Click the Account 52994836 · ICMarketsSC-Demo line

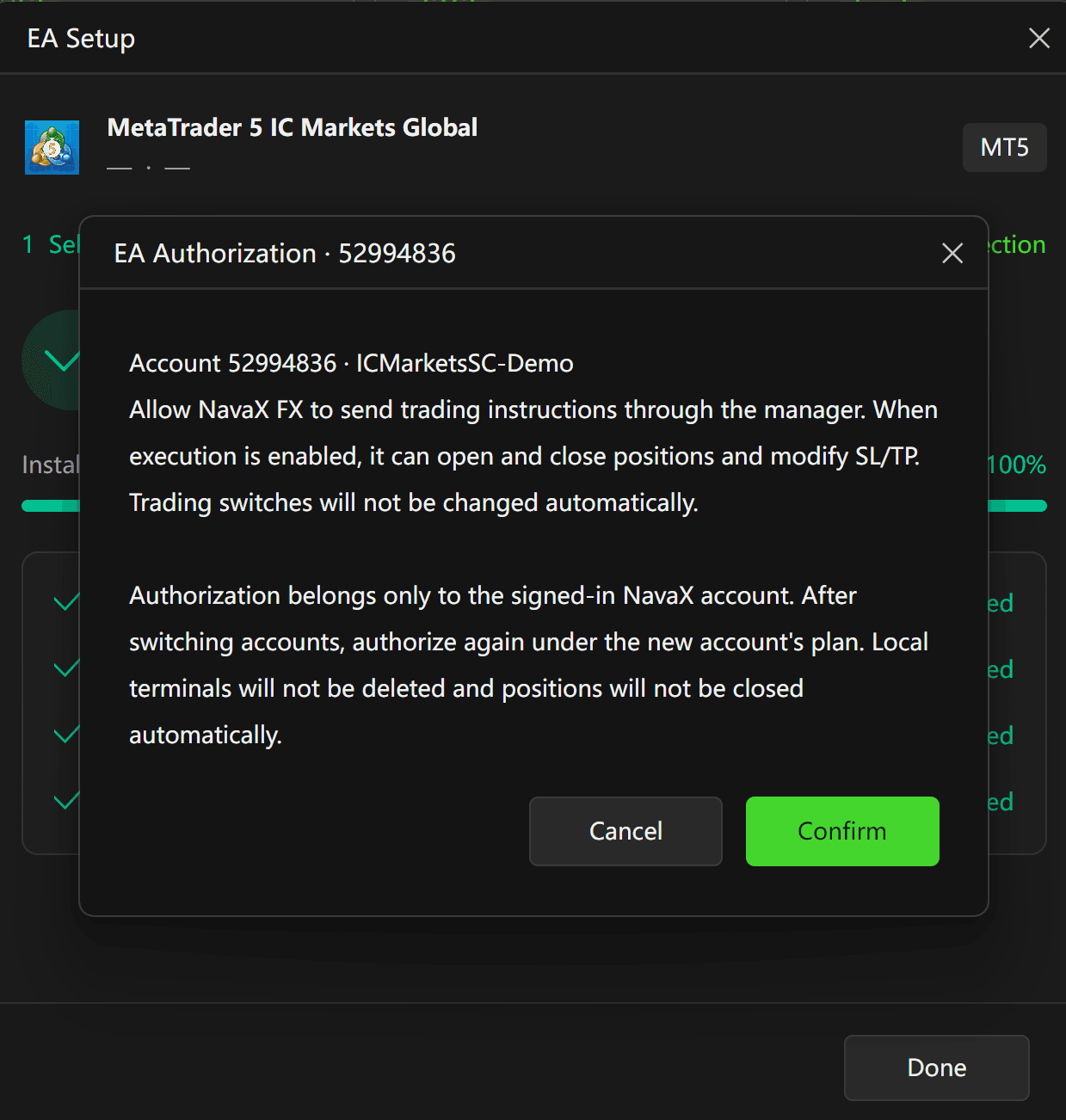point(351,363)
